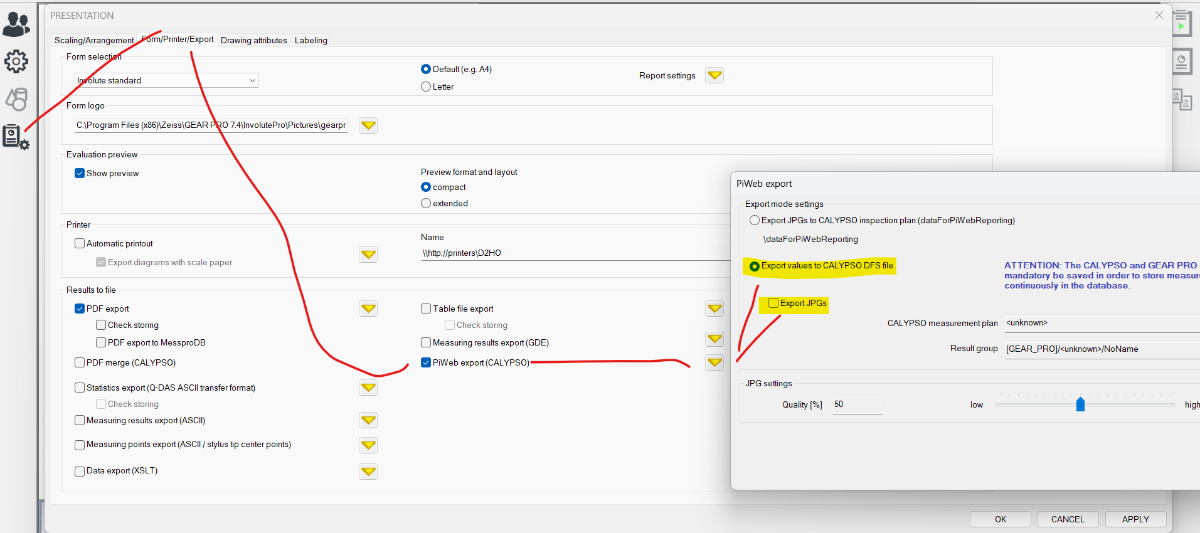Open the users icon in left sidebar
The height and width of the screenshot is (533, 1200).
click(16, 24)
